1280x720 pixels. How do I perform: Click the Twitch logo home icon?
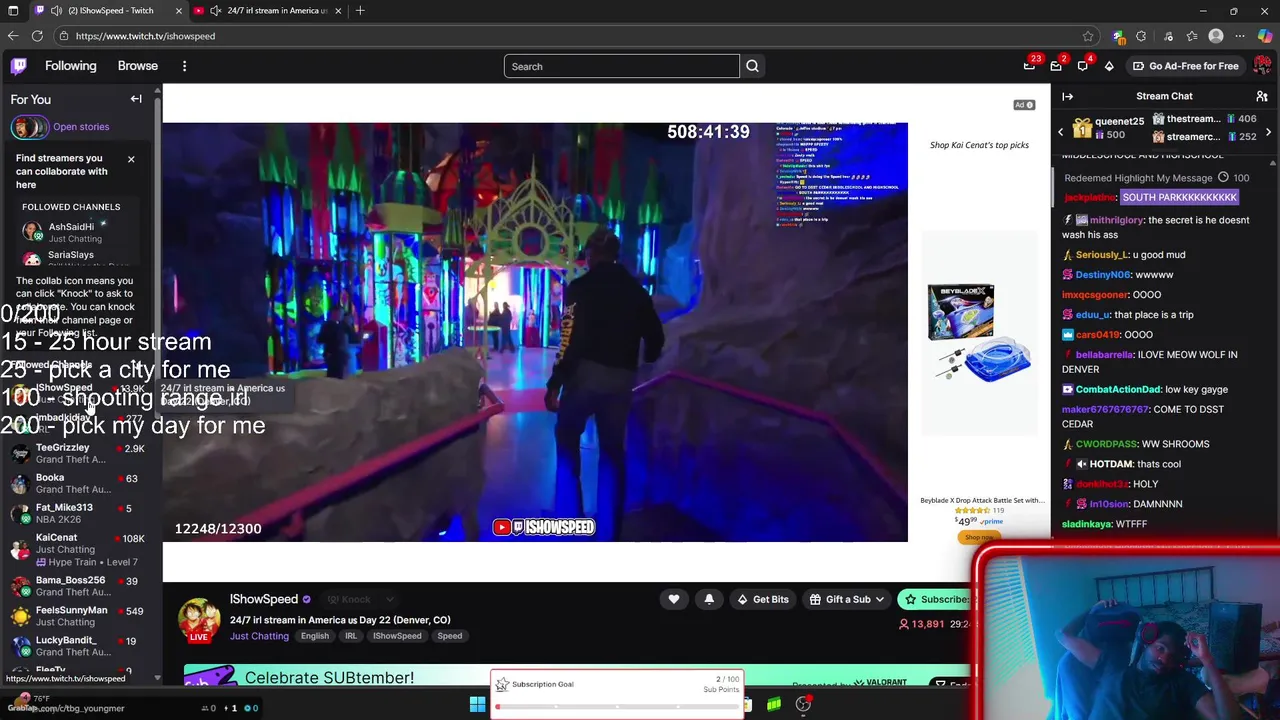click(19, 66)
